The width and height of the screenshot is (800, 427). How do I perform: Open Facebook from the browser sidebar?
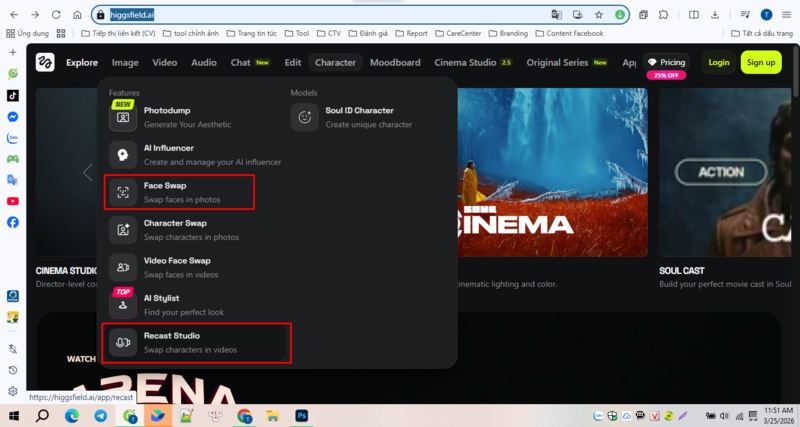[13, 222]
